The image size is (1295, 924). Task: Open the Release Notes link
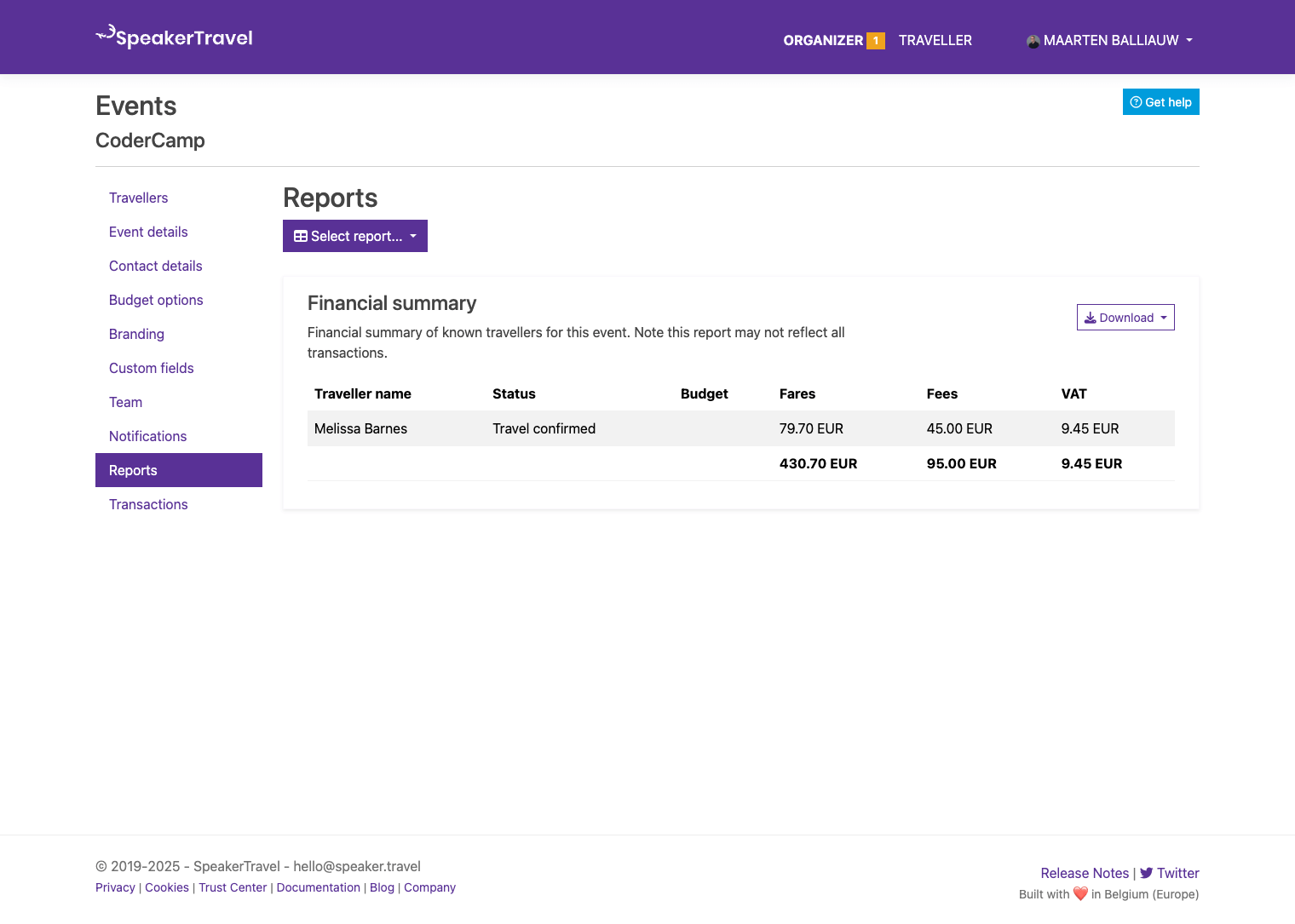pos(1085,873)
